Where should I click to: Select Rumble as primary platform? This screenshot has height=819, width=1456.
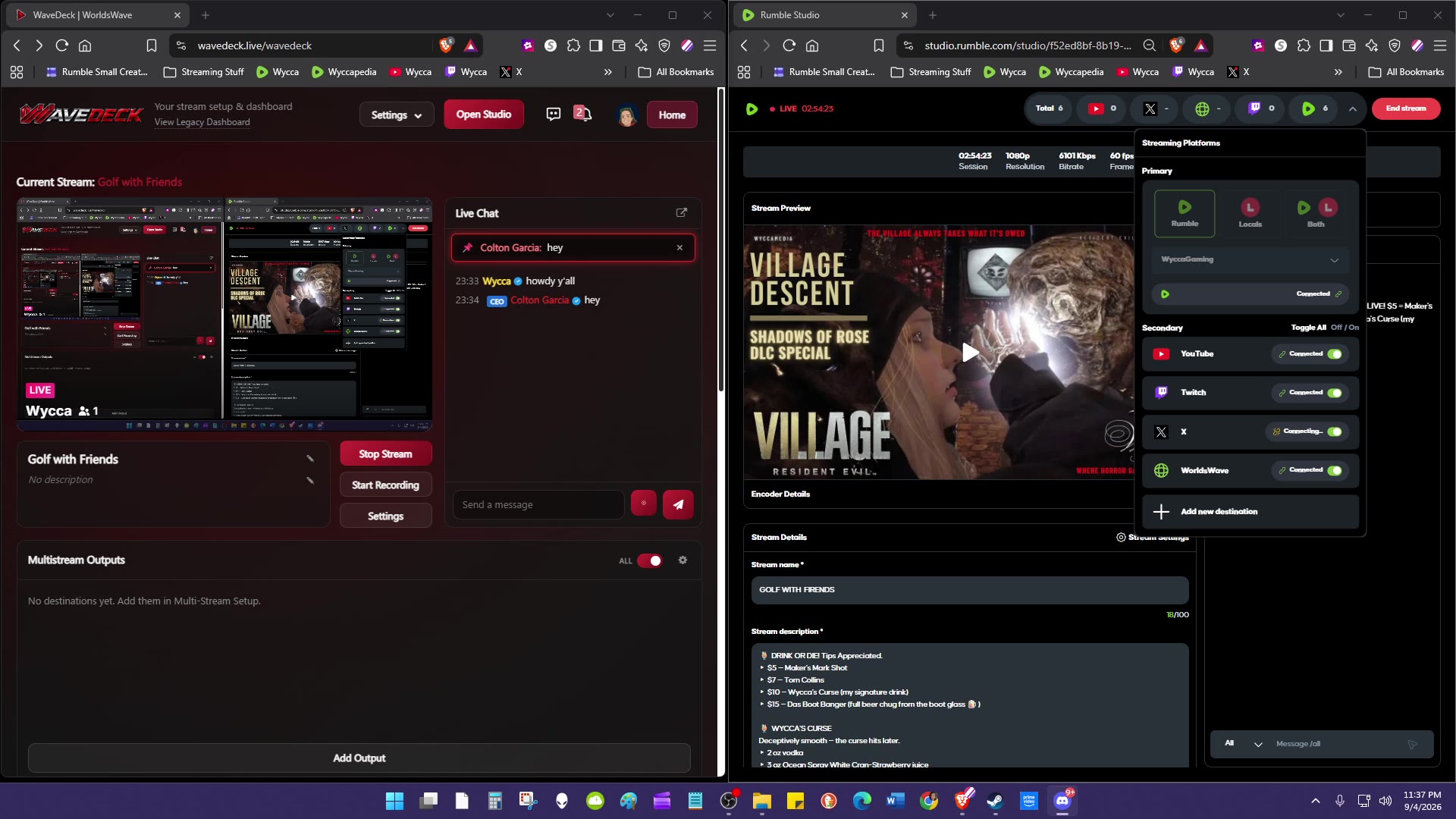point(1185,213)
